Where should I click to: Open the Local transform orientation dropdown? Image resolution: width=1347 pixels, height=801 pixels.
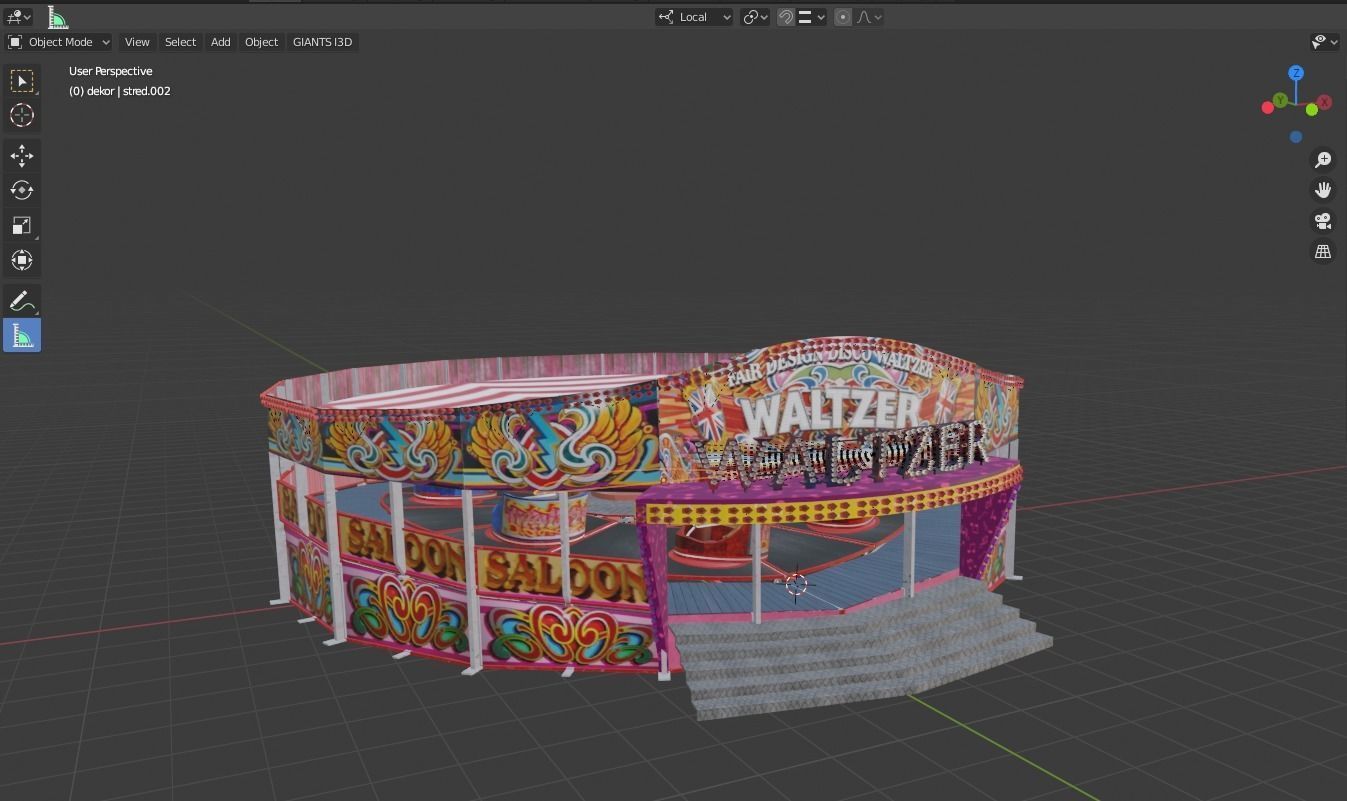pos(692,16)
